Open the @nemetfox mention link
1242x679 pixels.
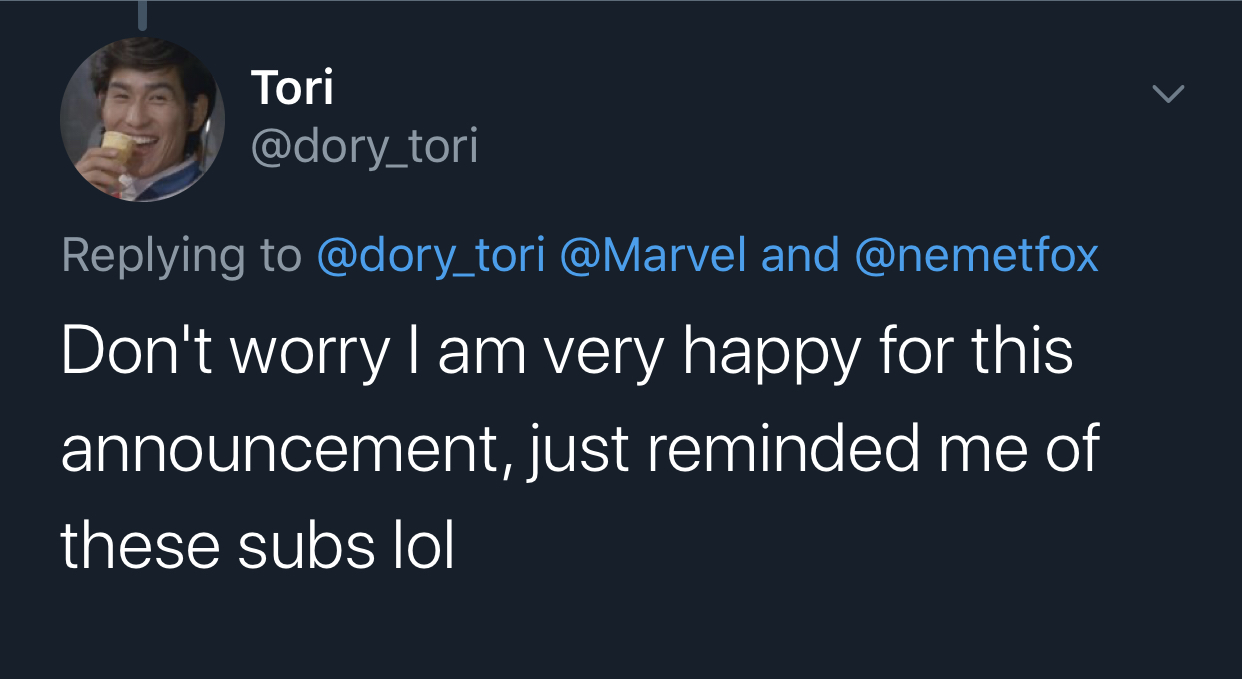(976, 256)
